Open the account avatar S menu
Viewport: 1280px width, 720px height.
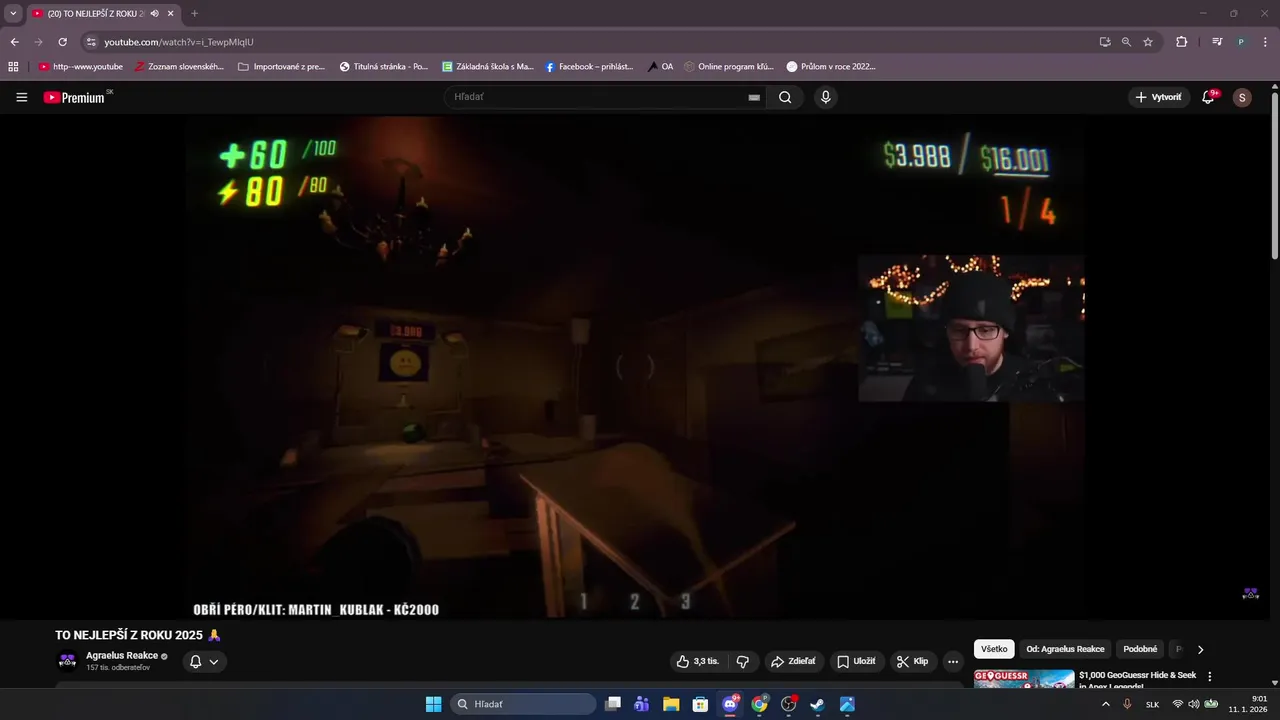(1242, 97)
